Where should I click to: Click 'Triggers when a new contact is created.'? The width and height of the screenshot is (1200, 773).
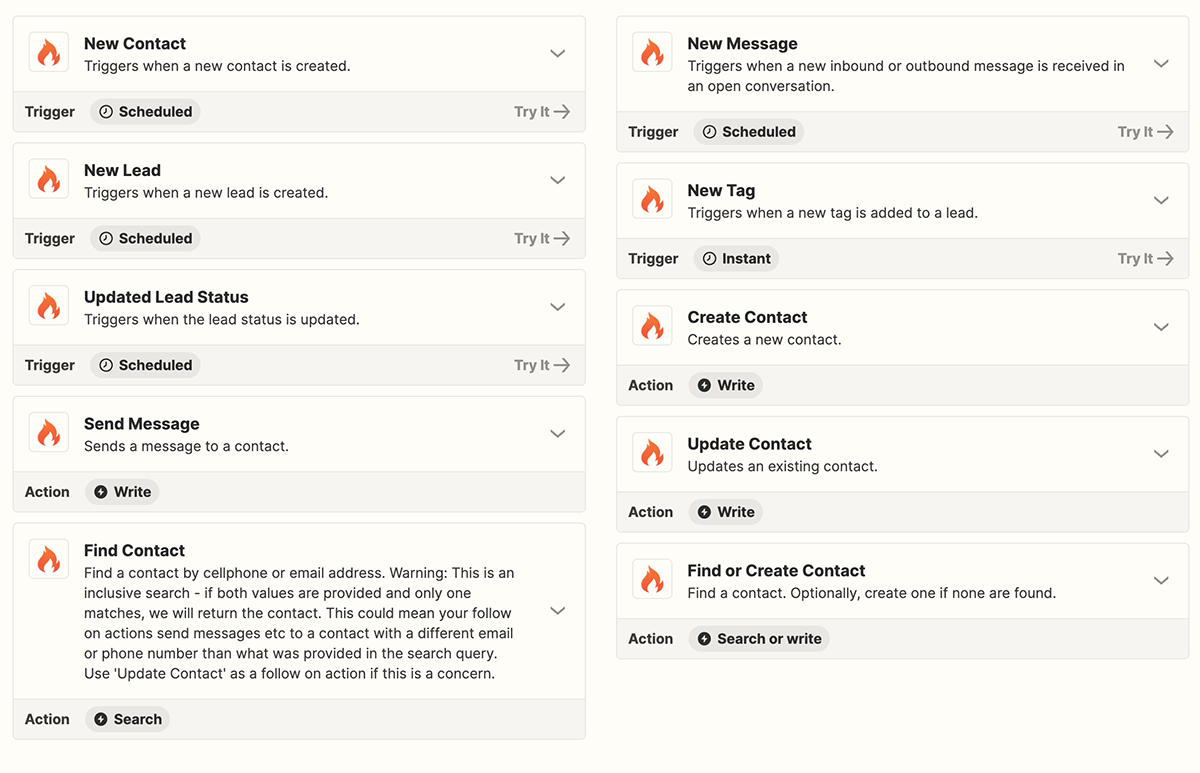point(217,66)
